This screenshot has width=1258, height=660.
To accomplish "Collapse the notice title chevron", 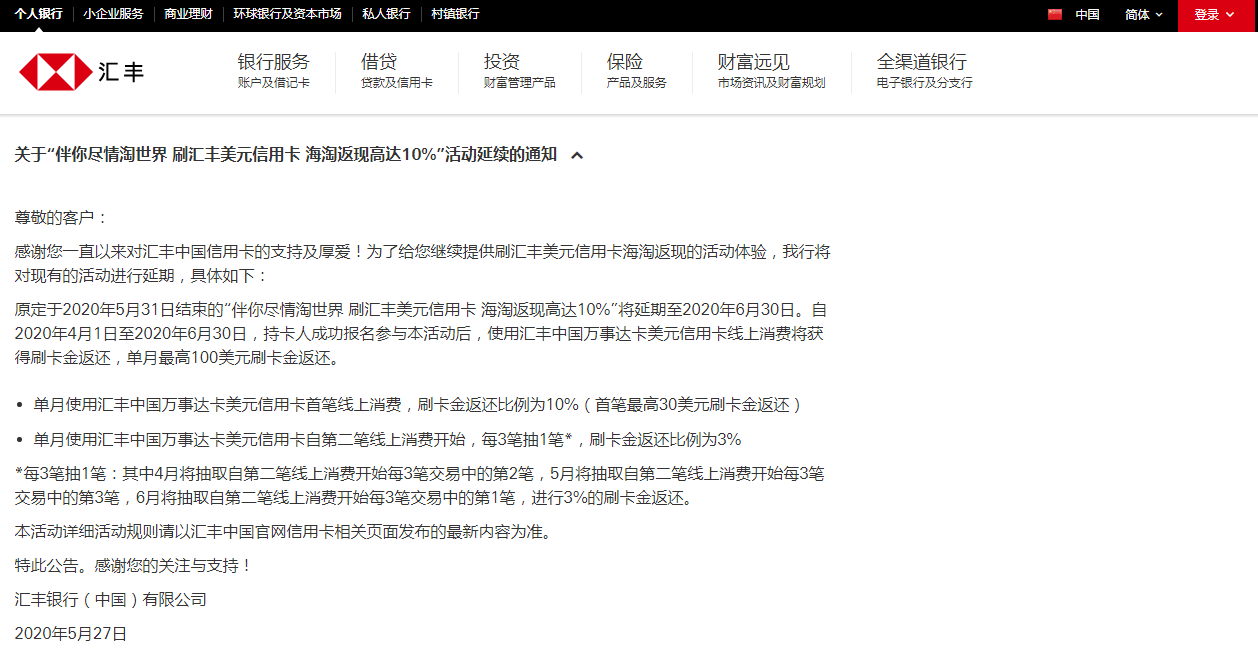I will click(x=576, y=155).
